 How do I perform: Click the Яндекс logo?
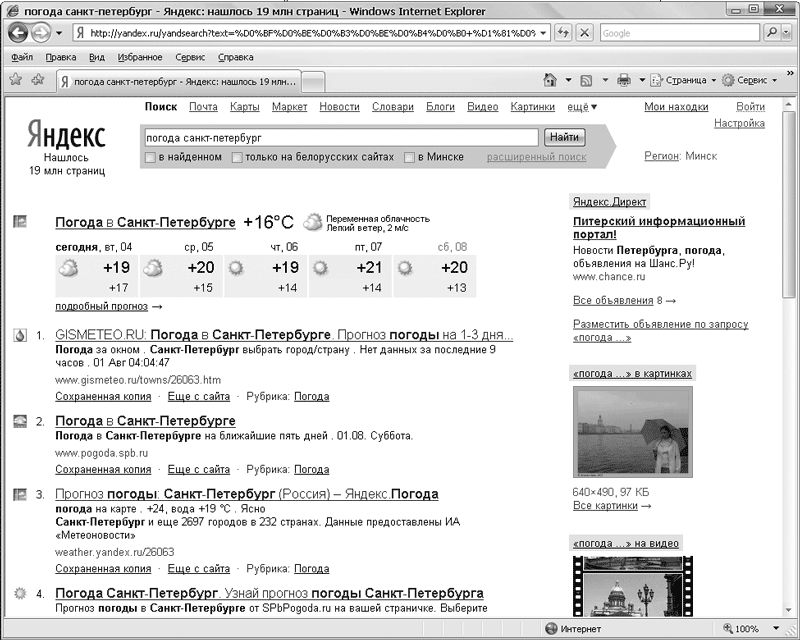tap(66, 135)
